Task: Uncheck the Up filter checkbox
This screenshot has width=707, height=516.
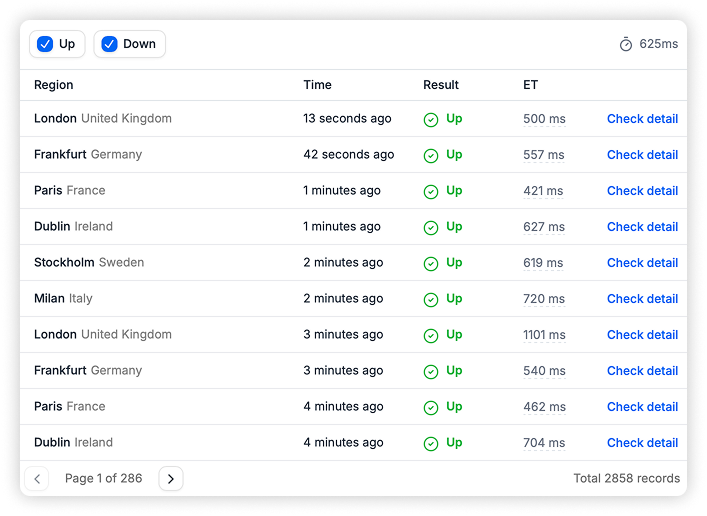Action: click(x=45, y=44)
